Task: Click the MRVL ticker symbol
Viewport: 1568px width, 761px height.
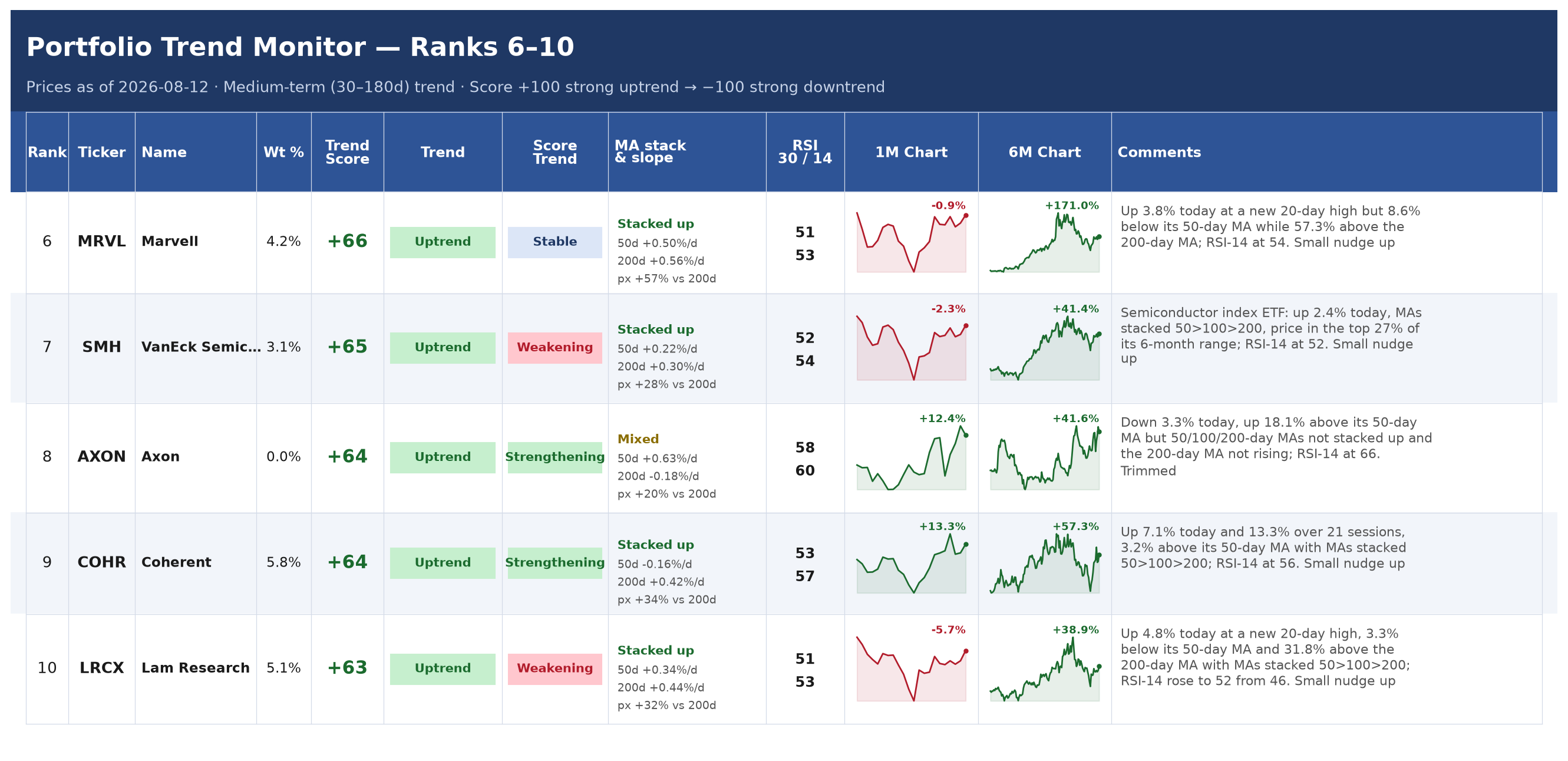Action: tap(102, 242)
